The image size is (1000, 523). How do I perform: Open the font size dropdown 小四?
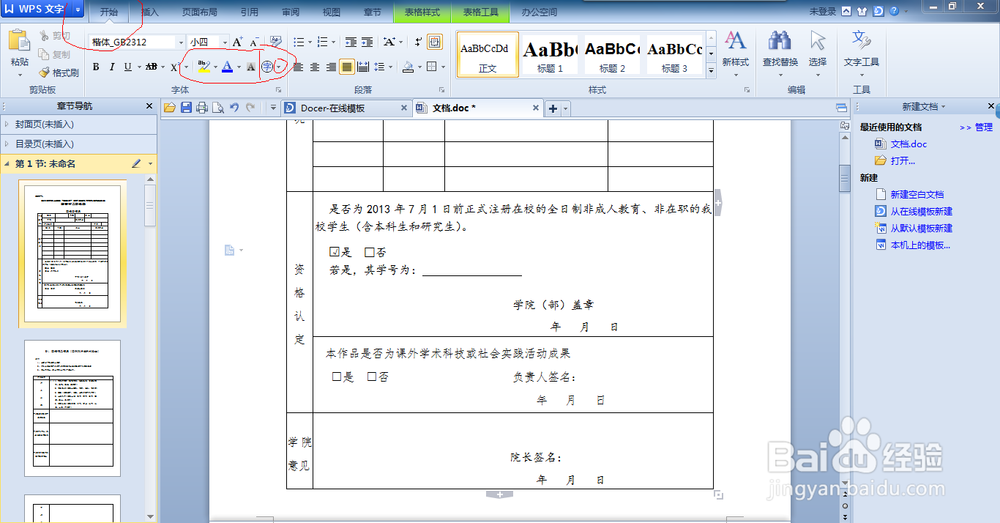(224, 42)
